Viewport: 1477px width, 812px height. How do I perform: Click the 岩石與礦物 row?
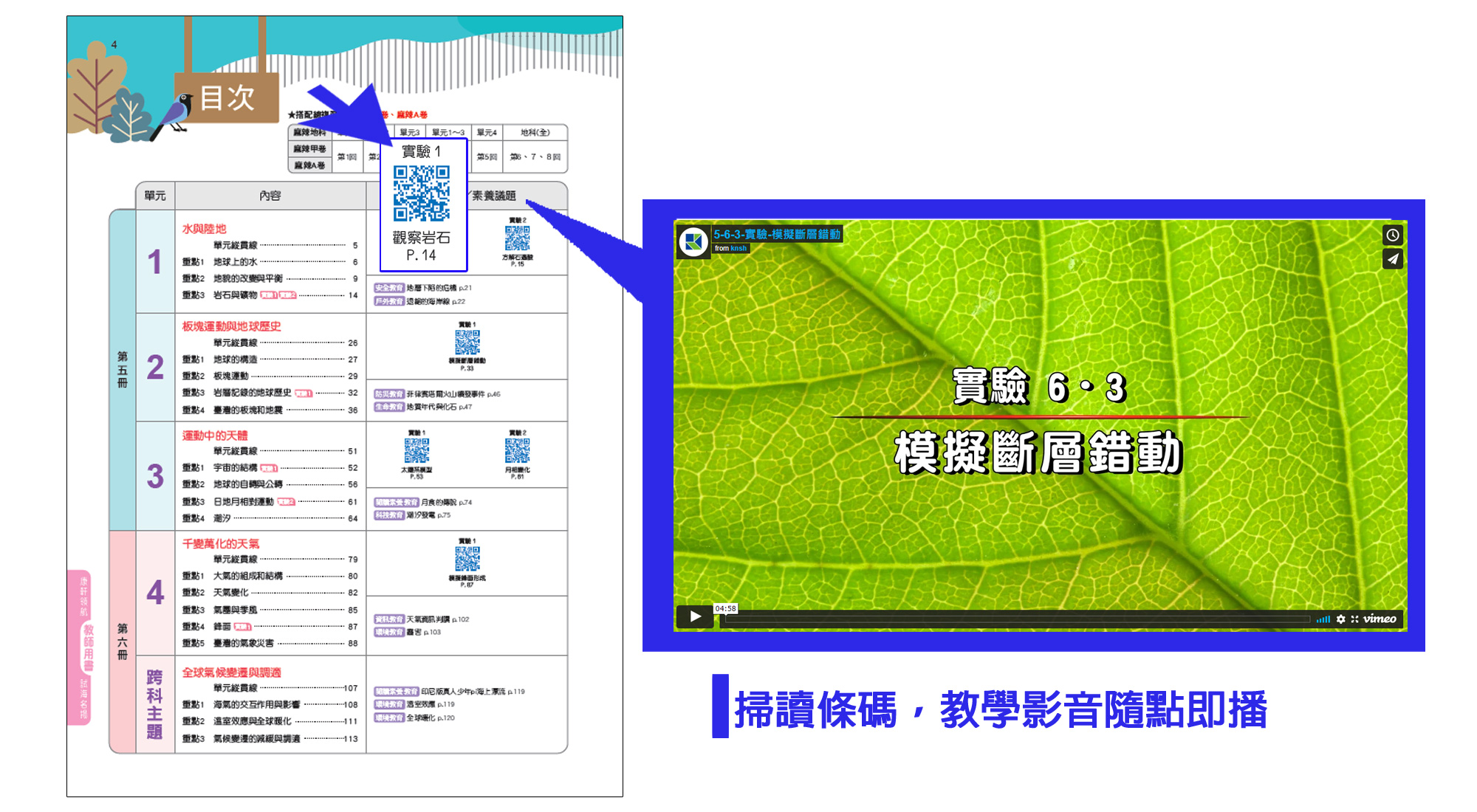[x=270, y=295]
